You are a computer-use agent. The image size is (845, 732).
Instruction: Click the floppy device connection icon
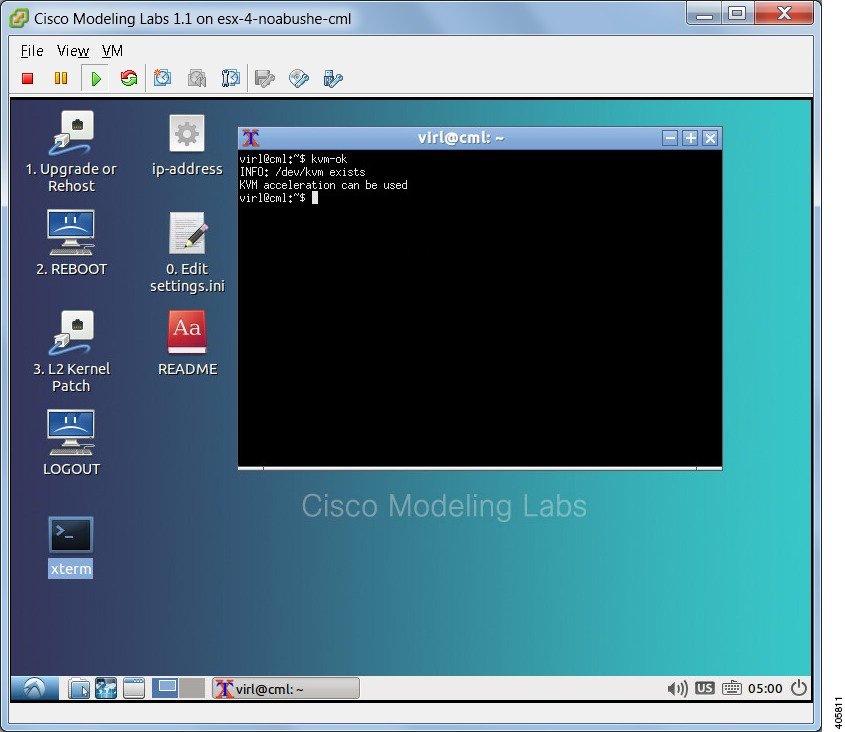pos(265,79)
